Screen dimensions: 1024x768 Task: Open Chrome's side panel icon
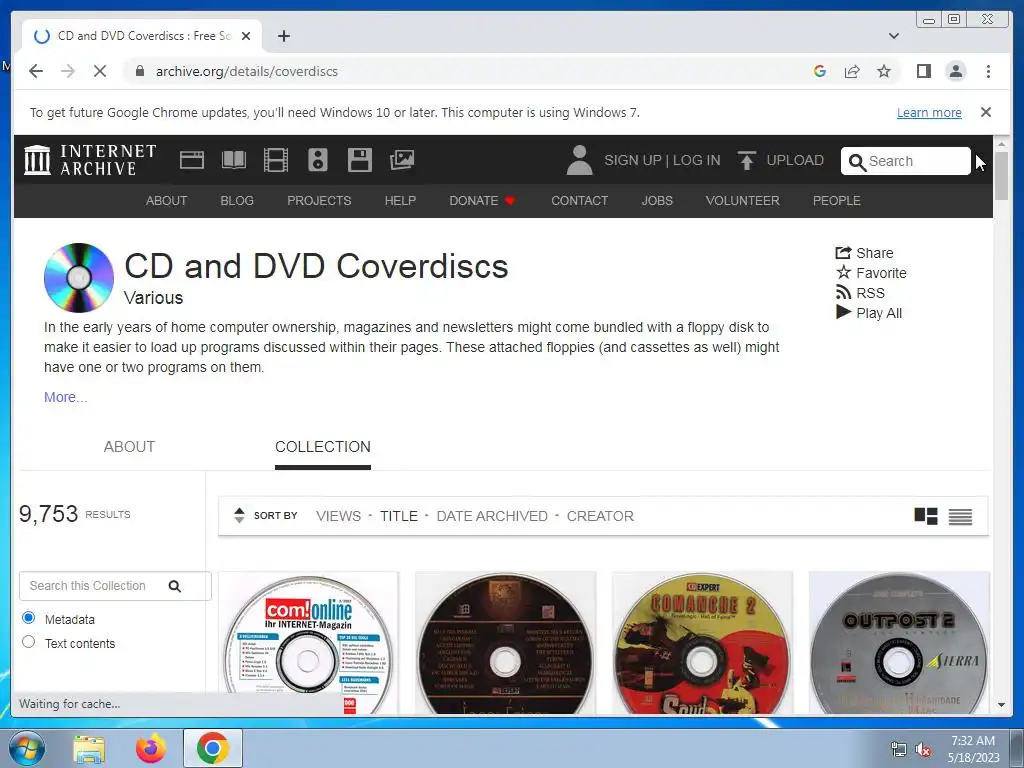click(923, 71)
